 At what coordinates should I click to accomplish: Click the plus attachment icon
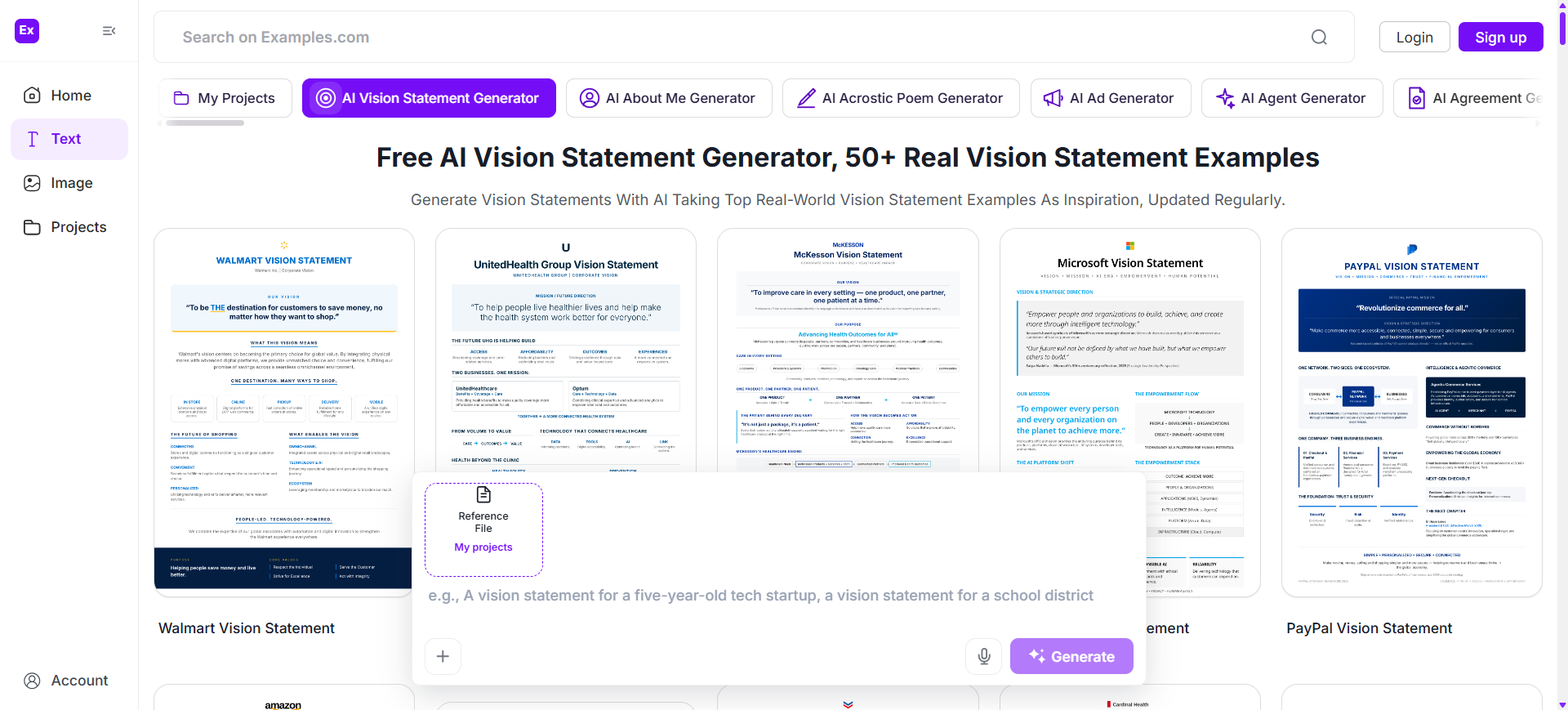[x=443, y=656]
